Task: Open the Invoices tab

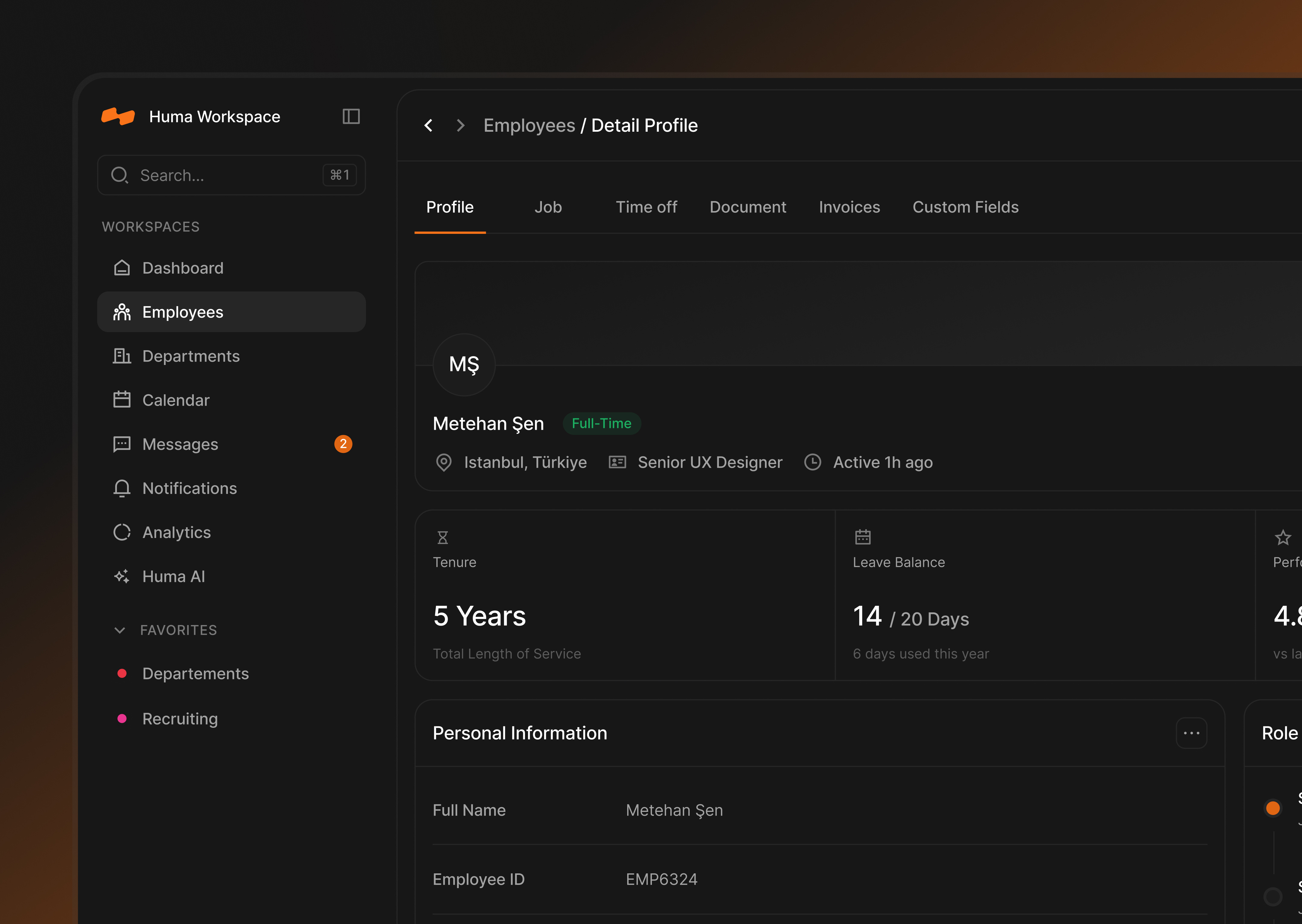Action: [x=848, y=207]
